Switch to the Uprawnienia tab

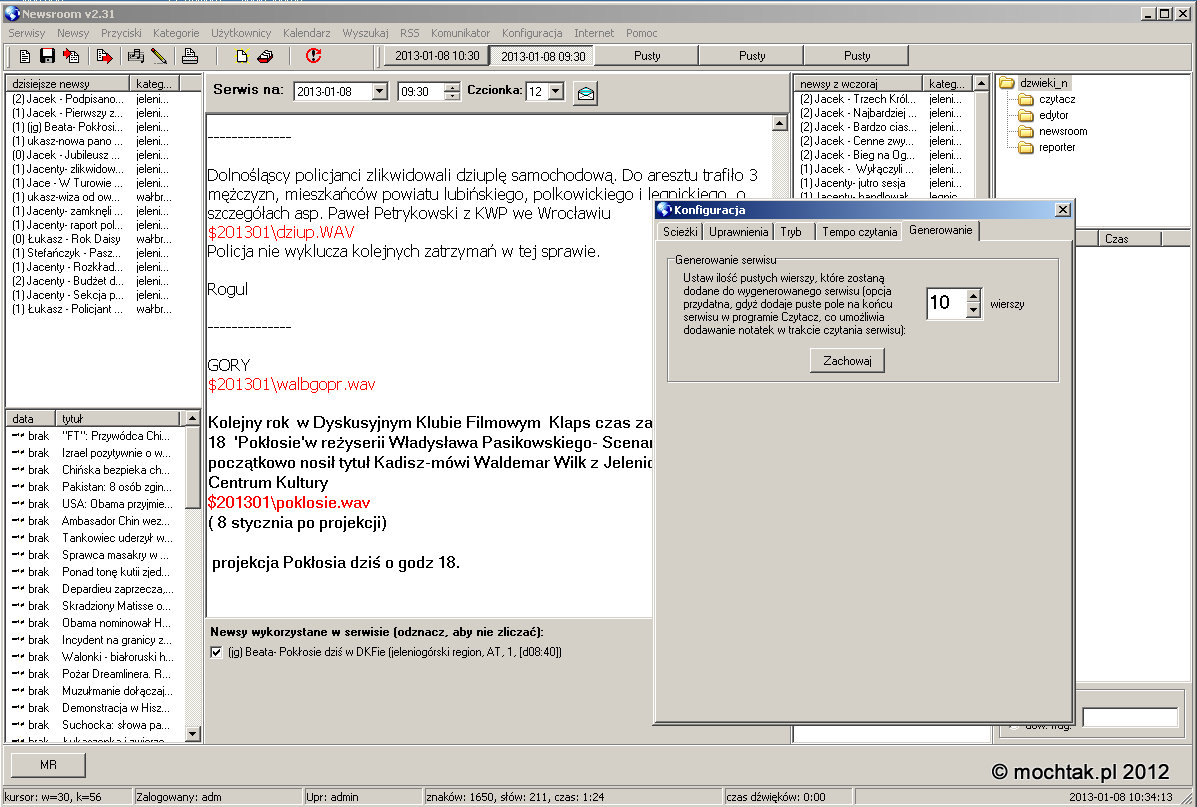tap(738, 232)
